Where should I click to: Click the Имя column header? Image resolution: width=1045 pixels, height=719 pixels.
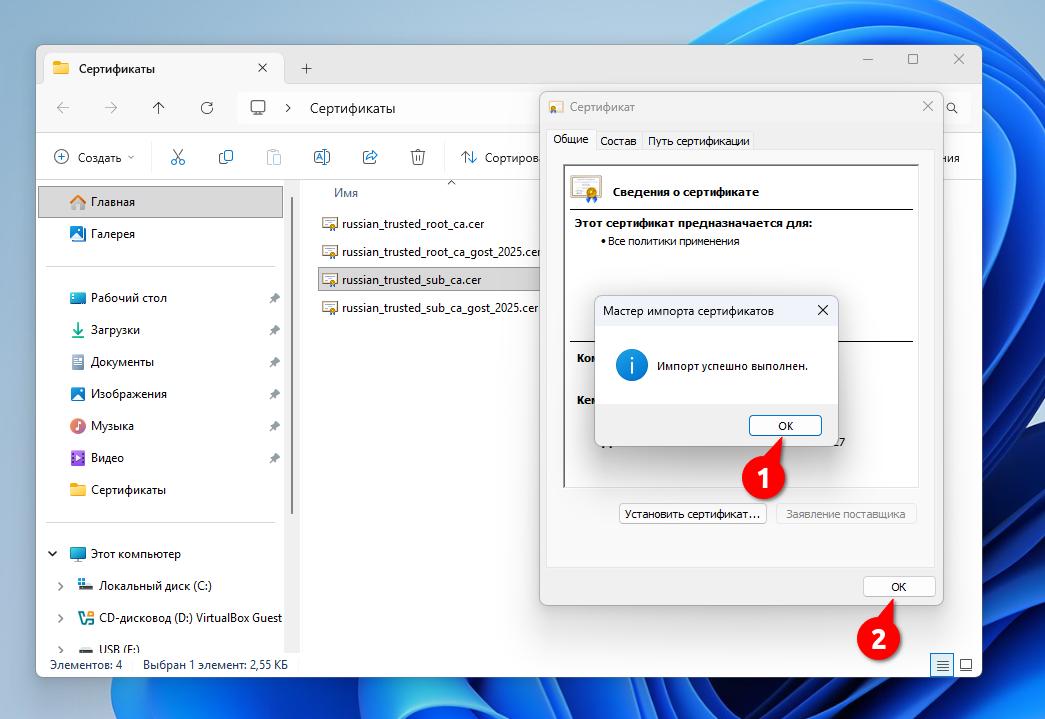click(346, 193)
